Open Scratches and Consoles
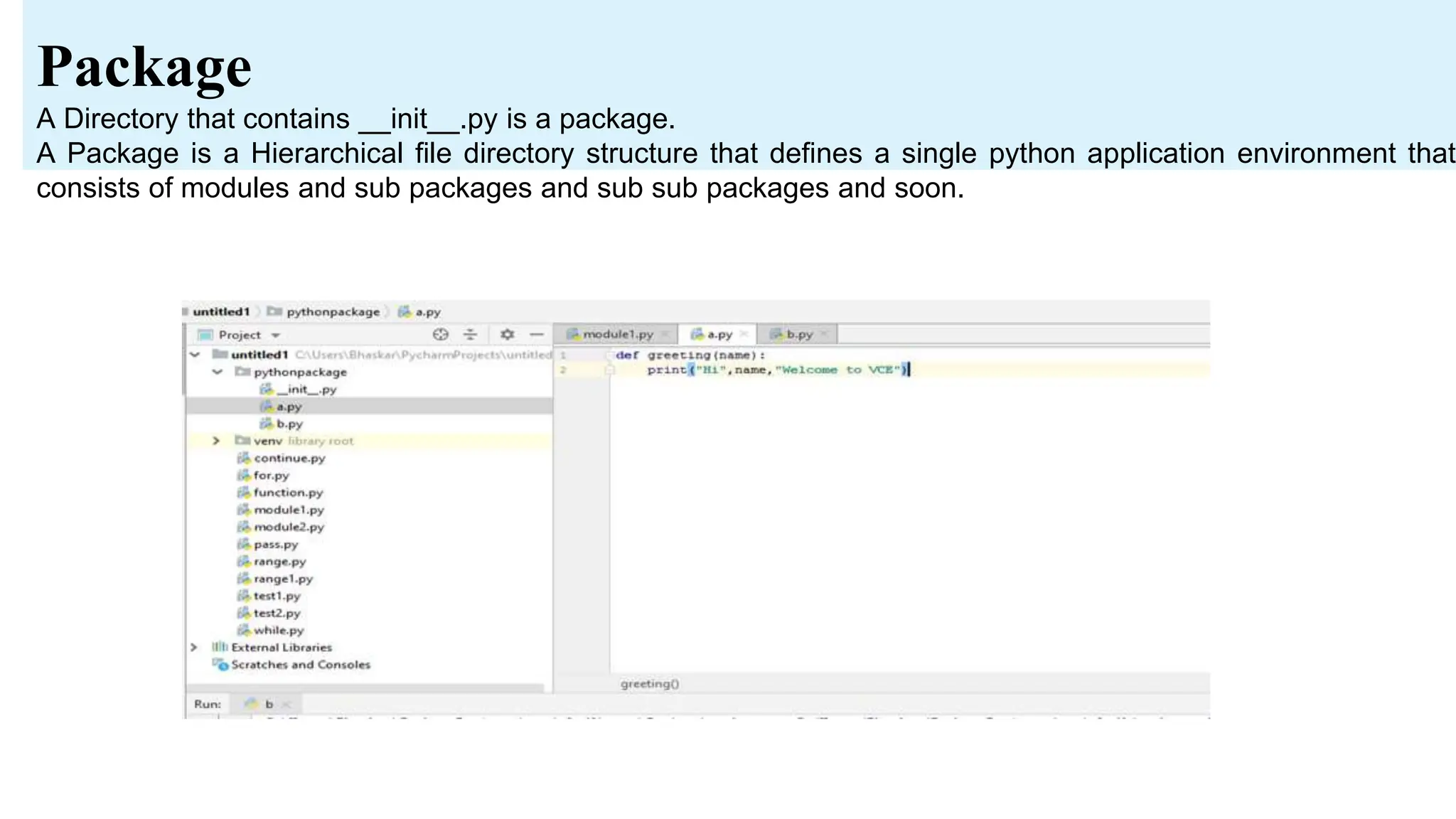 (x=301, y=665)
